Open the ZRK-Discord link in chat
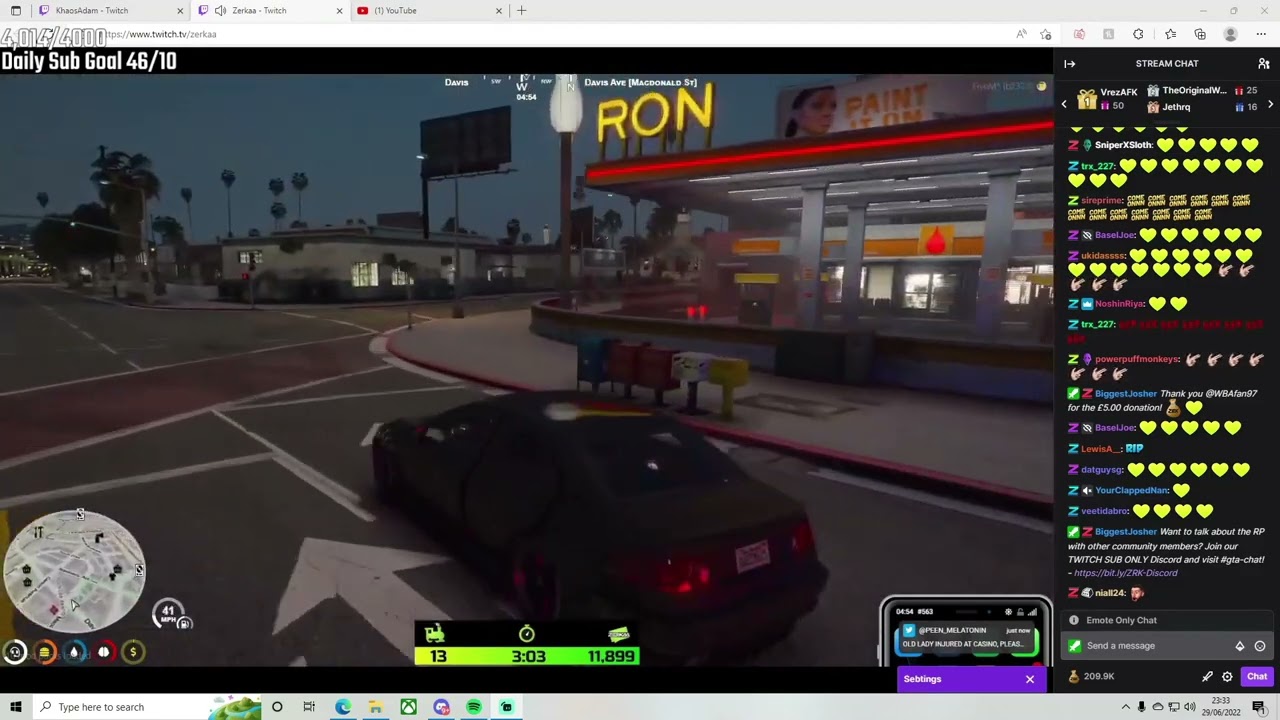The image size is (1280, 720). (x=1125, y=573)
